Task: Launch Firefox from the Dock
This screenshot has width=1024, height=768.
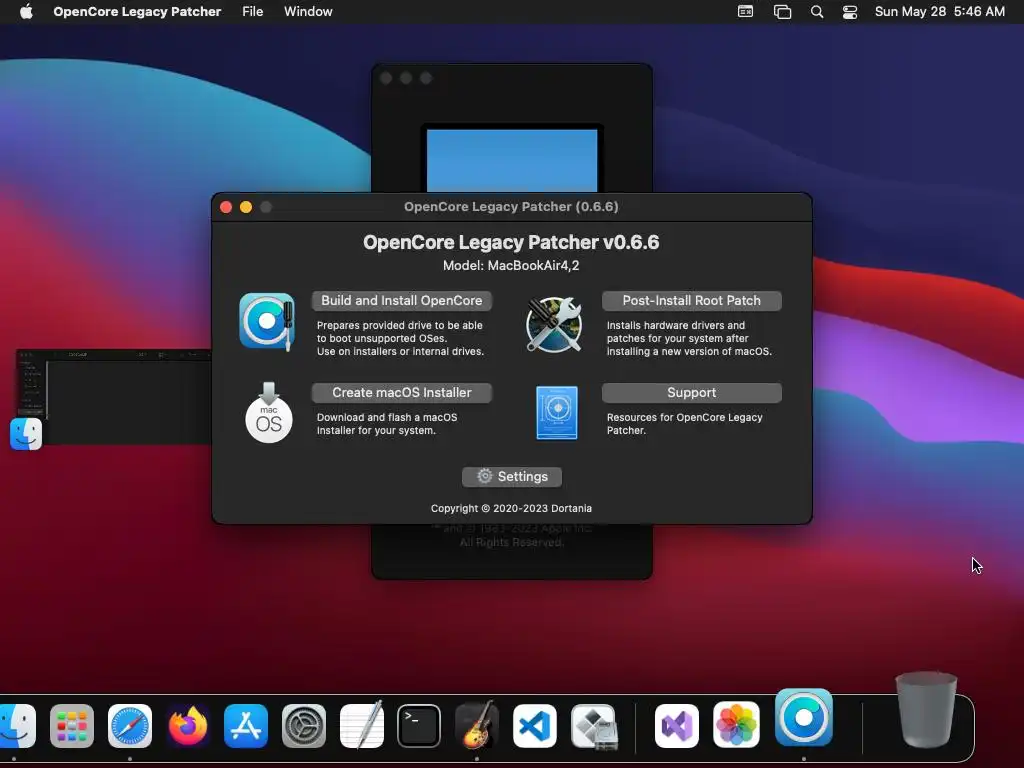Action: pos(188,726)
